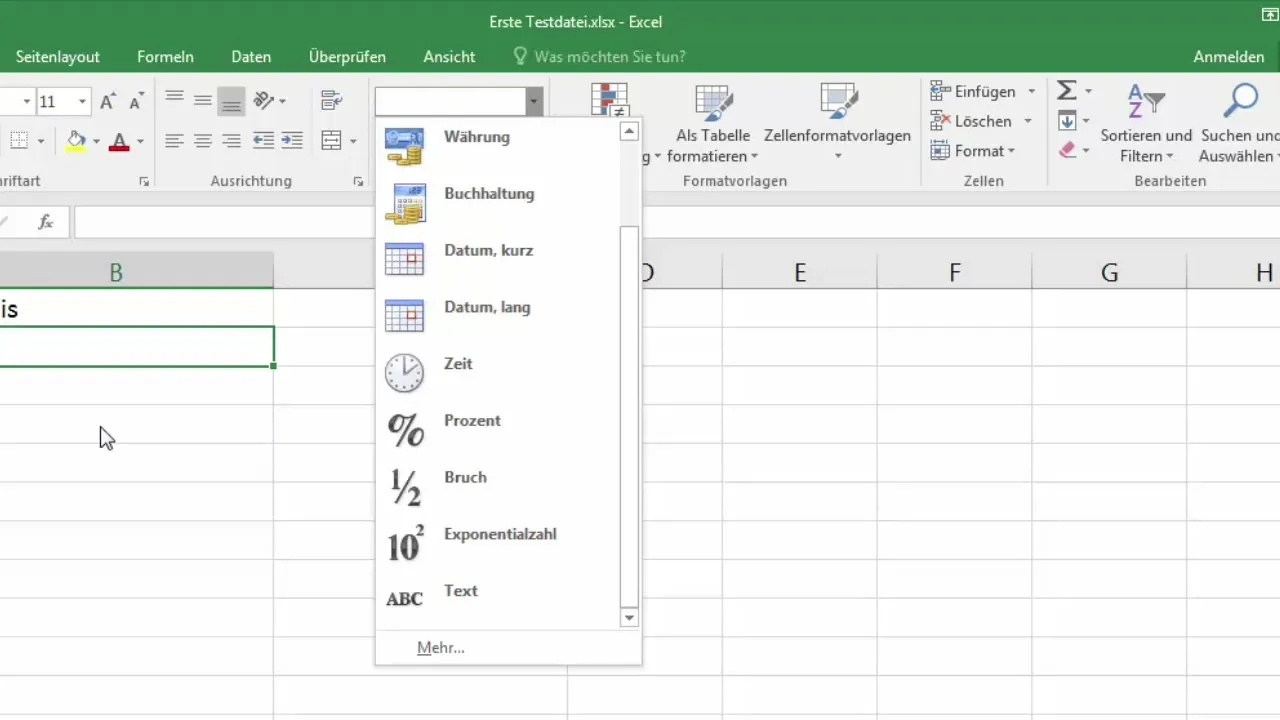Viewport: 1280px width, 720px height.
Task: Open Zellenformatvorlagen gallery
Action: [x=837, y=125]
